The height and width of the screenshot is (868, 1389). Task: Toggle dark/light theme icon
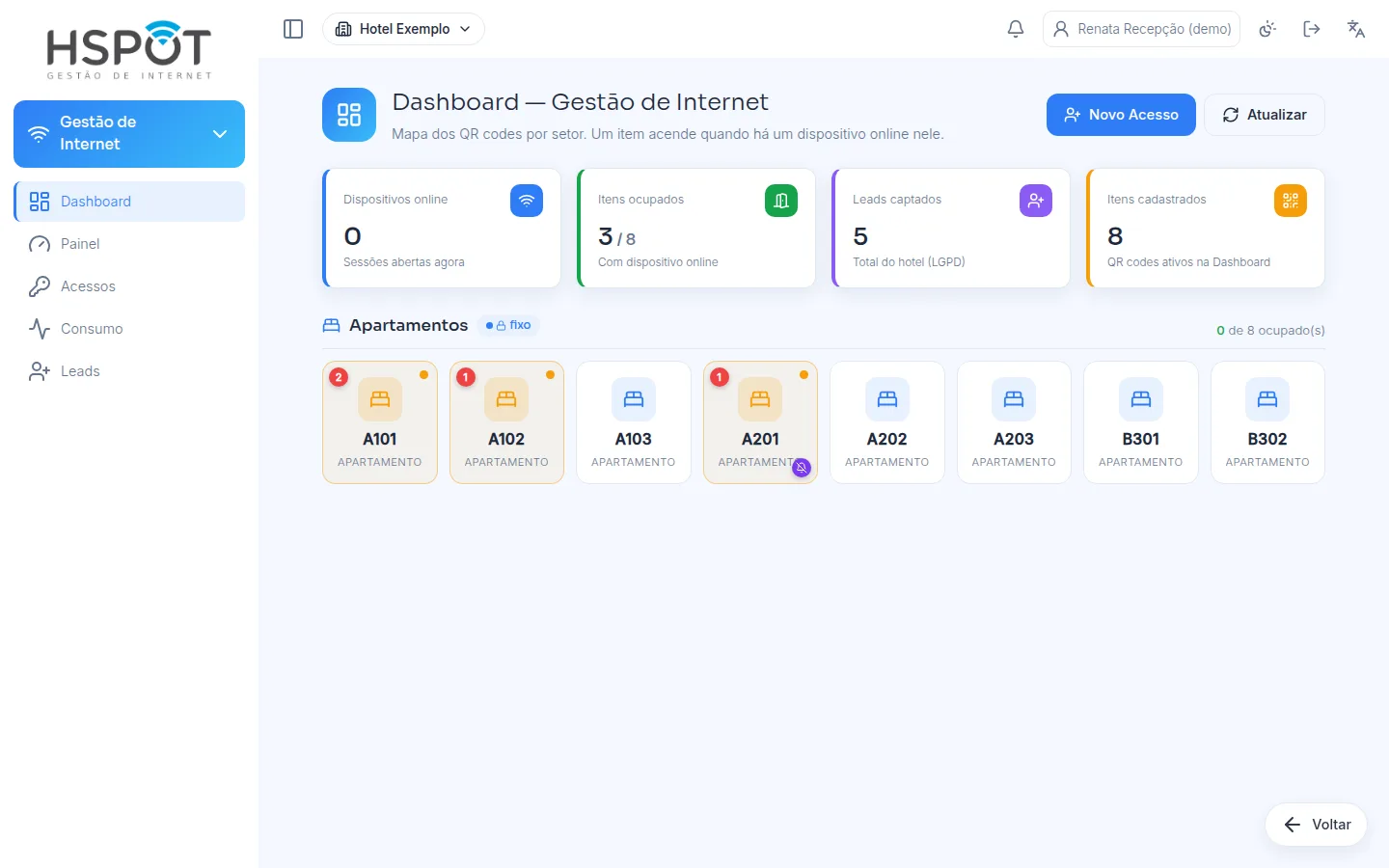tap(1267, 29)
